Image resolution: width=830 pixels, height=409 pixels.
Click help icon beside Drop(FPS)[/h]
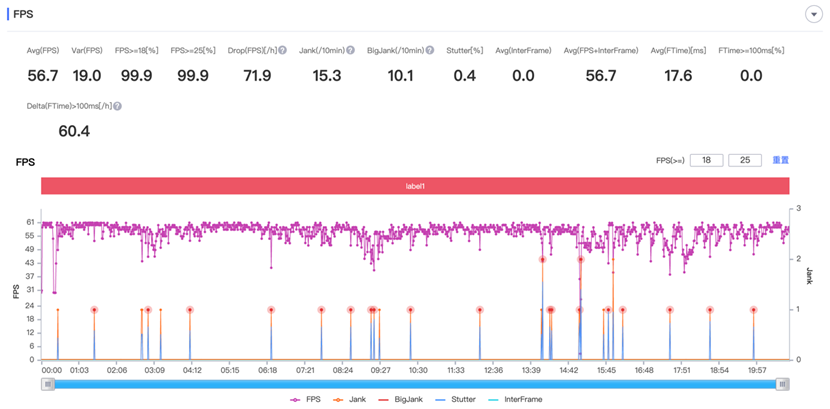coord(283,50)
